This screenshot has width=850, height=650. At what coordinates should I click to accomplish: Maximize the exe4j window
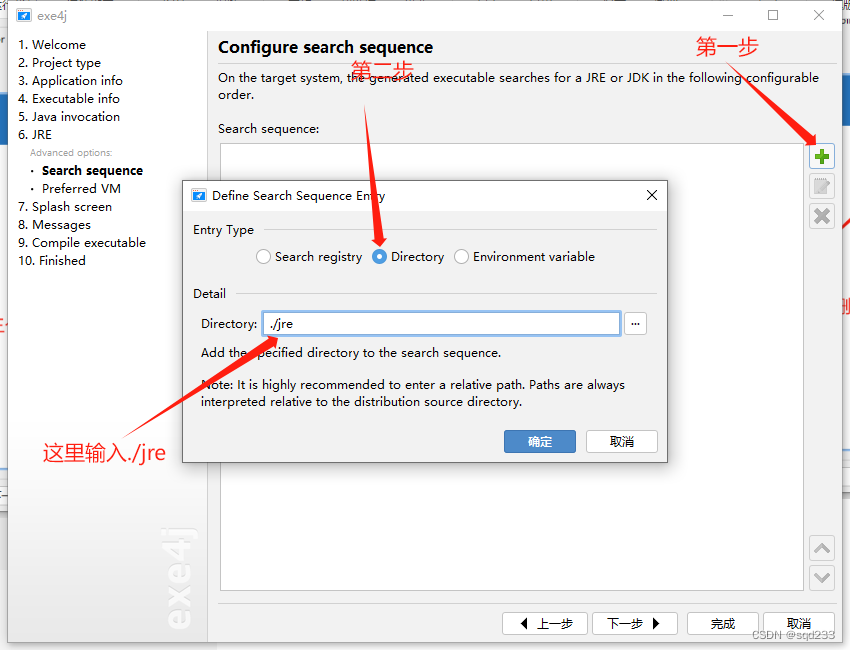pyautogui.click(x=773, y=15)
